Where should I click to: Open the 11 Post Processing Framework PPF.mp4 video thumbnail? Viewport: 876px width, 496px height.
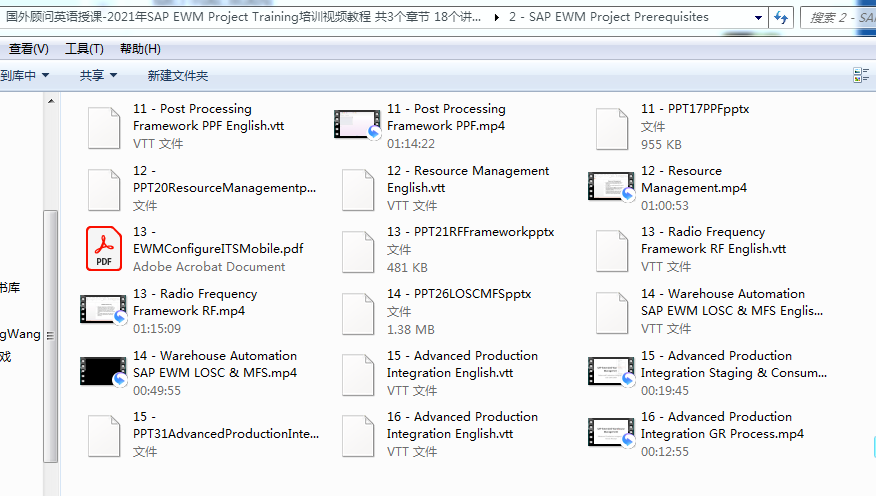pos(358,124)
